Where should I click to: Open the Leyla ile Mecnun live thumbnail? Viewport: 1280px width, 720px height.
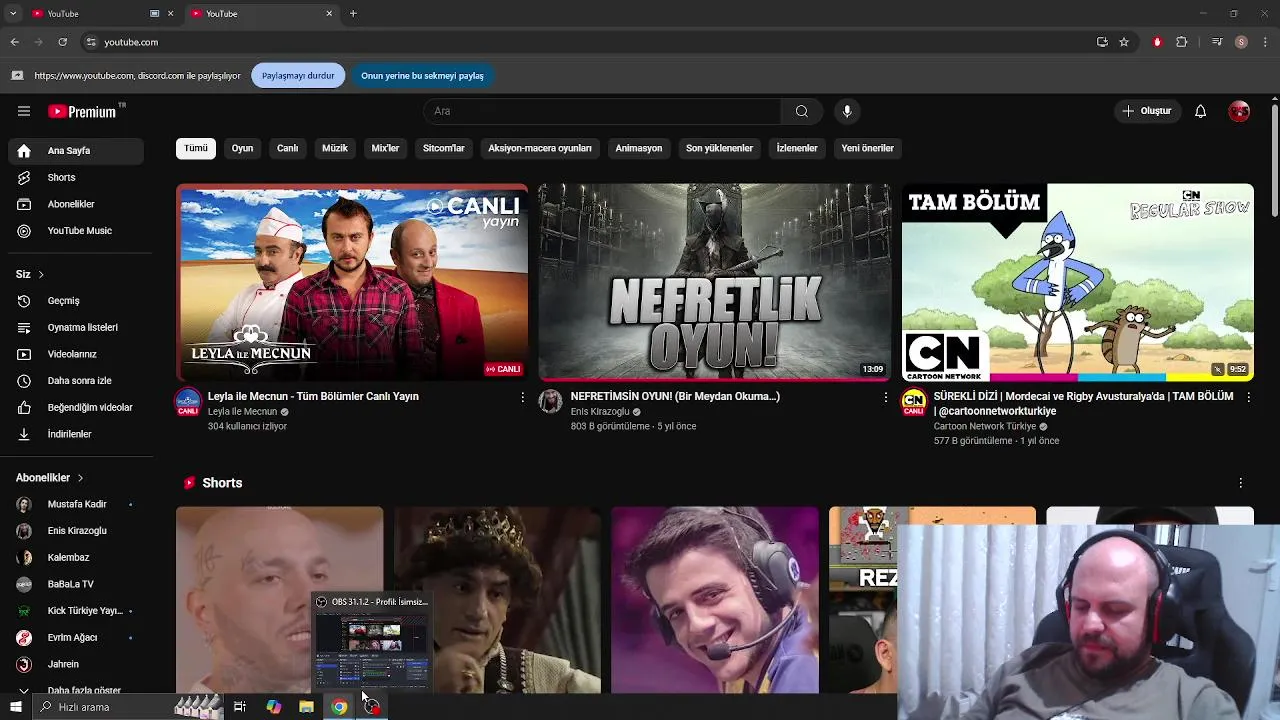(x=352, y=282)
